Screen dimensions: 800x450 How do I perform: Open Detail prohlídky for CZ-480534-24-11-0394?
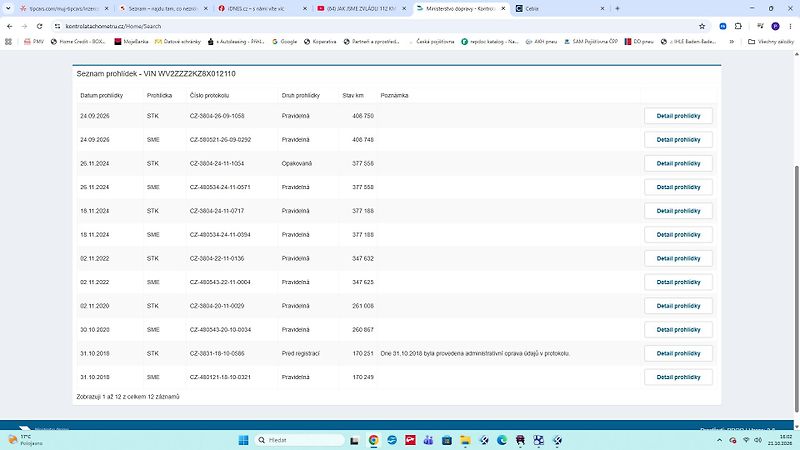click(x=678, y=235)
